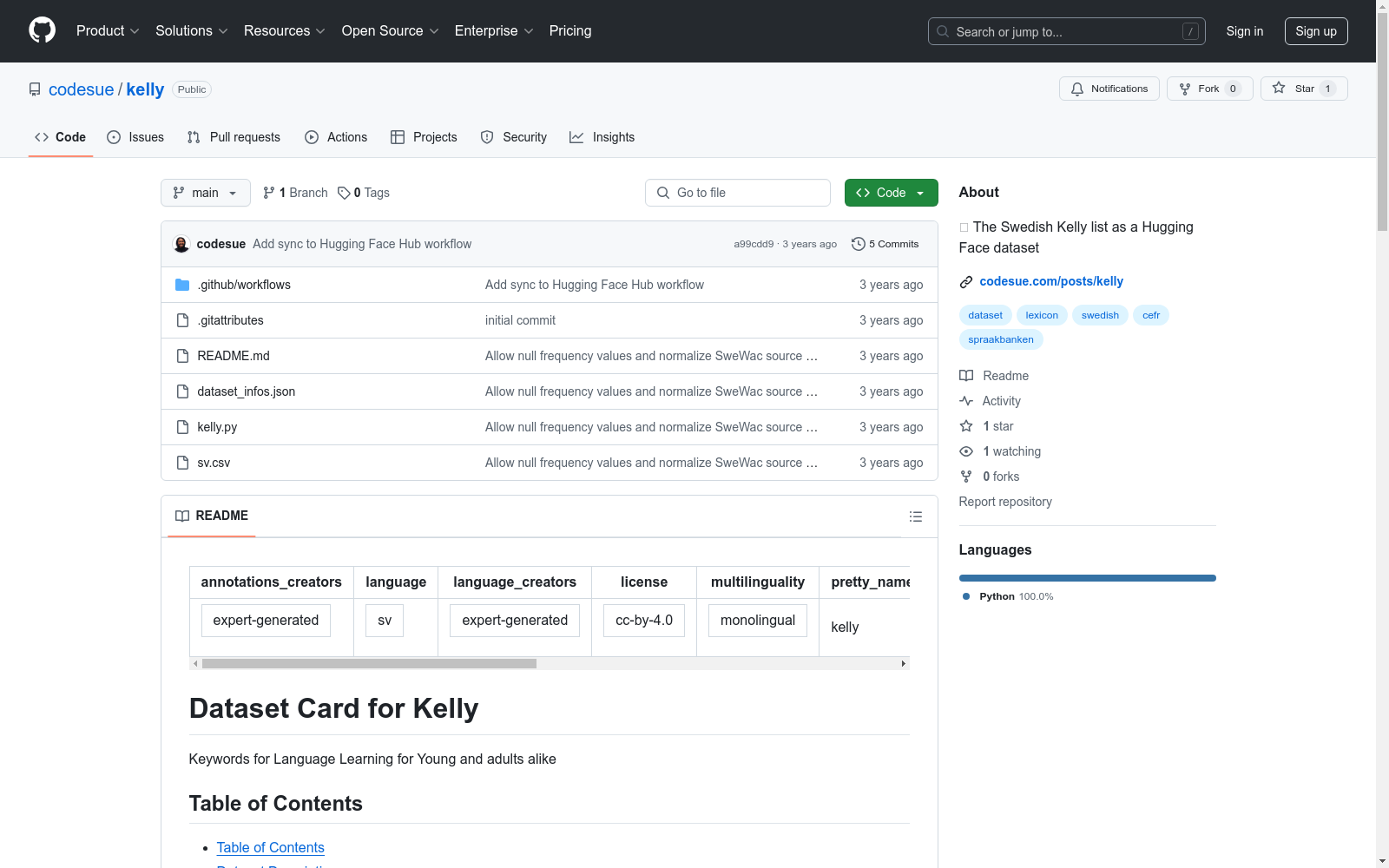Click the Sign up button

1316,31
